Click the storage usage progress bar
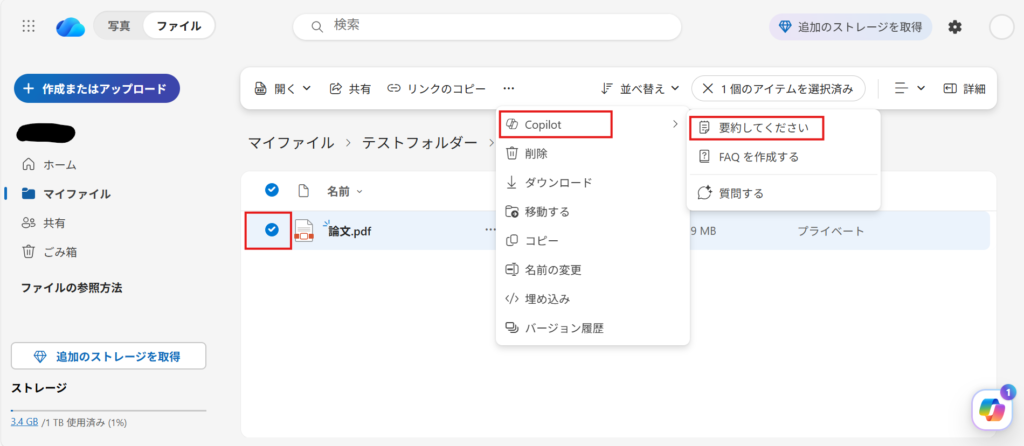Viewport: 1024px width, 446px height. click(x=108, y=410)
